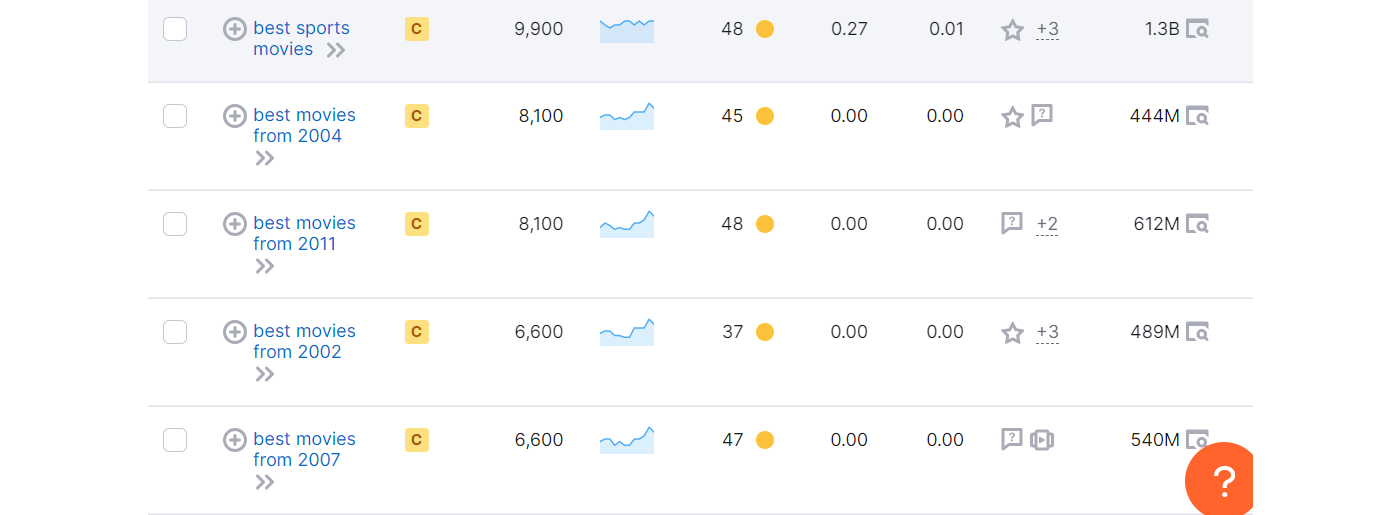
Task: Click intent badge 'C' for best sports movies
Action: pyautogui.click(x=417, y=29)
